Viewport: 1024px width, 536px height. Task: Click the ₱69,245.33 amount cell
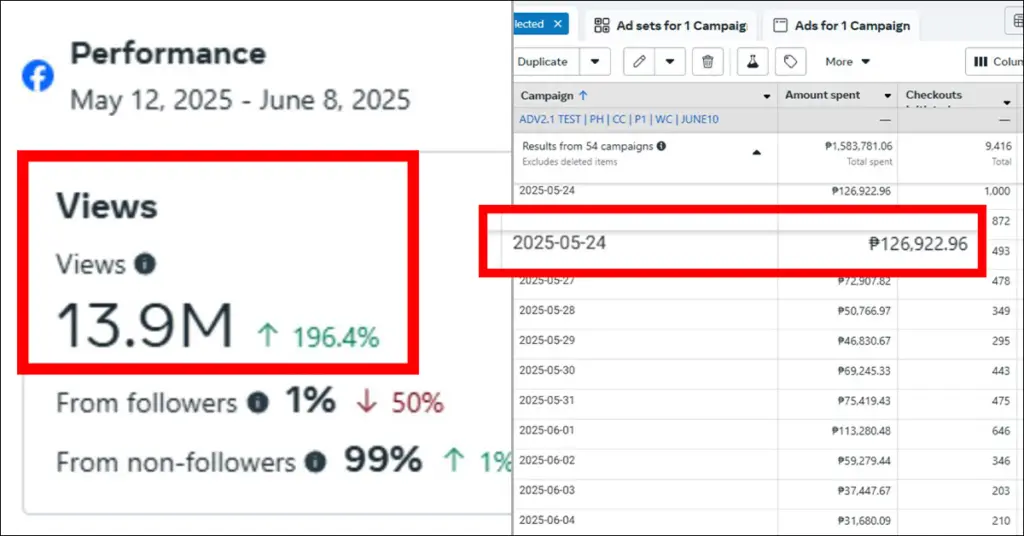point(864,371)
